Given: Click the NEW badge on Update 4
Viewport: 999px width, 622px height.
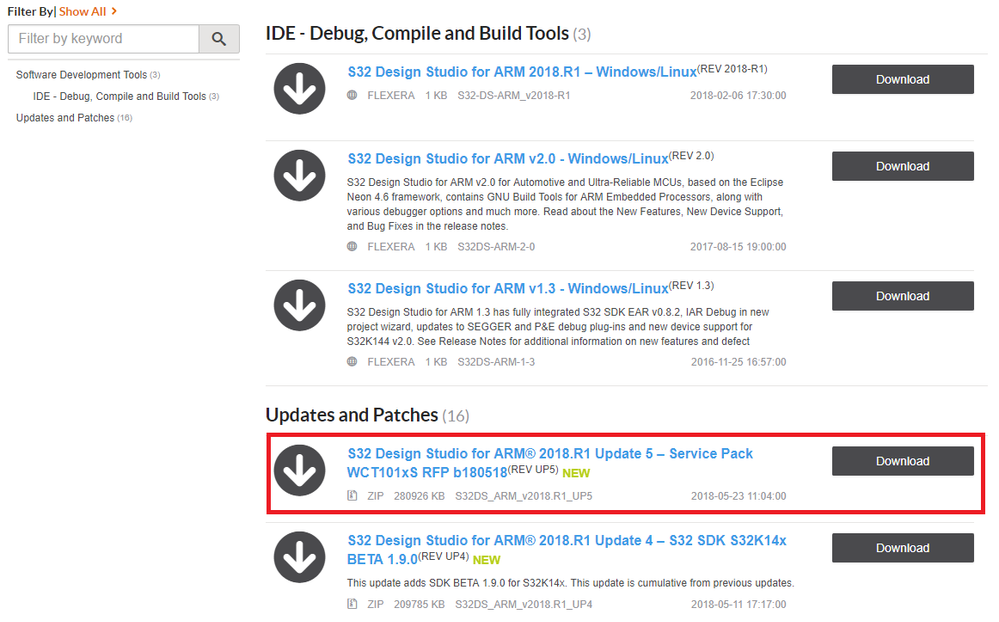Looking at the screenshot, I should click(x=487, y=560).
